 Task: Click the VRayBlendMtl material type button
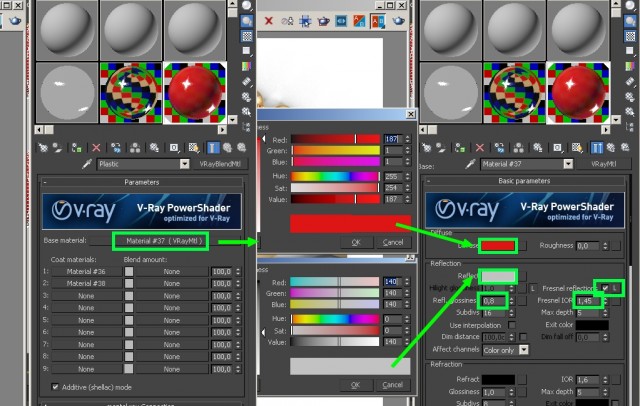tap(220, 164)
